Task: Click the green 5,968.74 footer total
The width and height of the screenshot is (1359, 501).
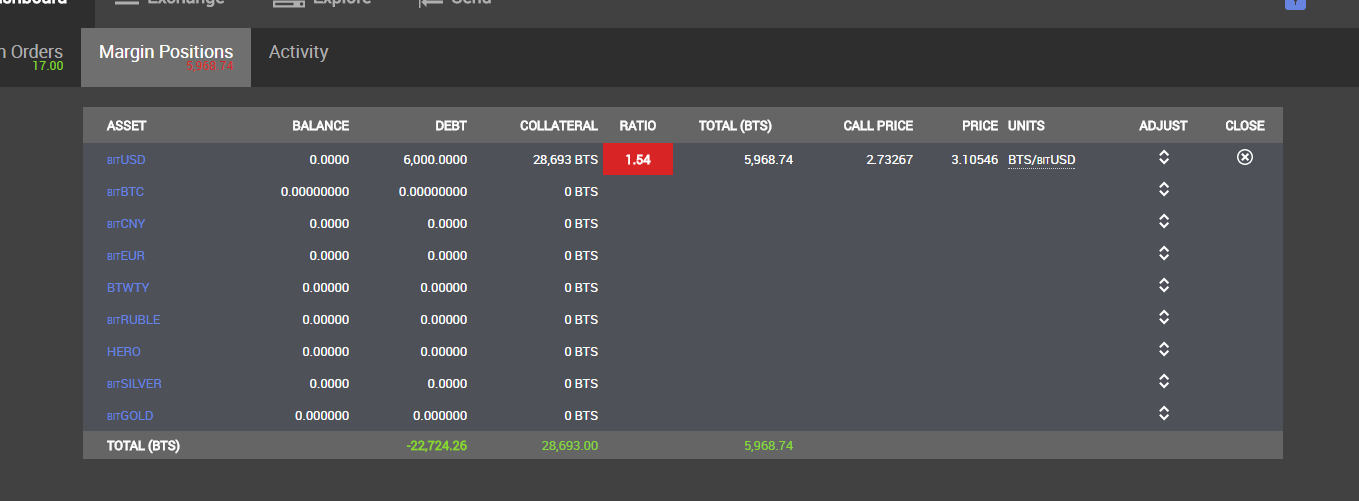Action: click(768, 446)
